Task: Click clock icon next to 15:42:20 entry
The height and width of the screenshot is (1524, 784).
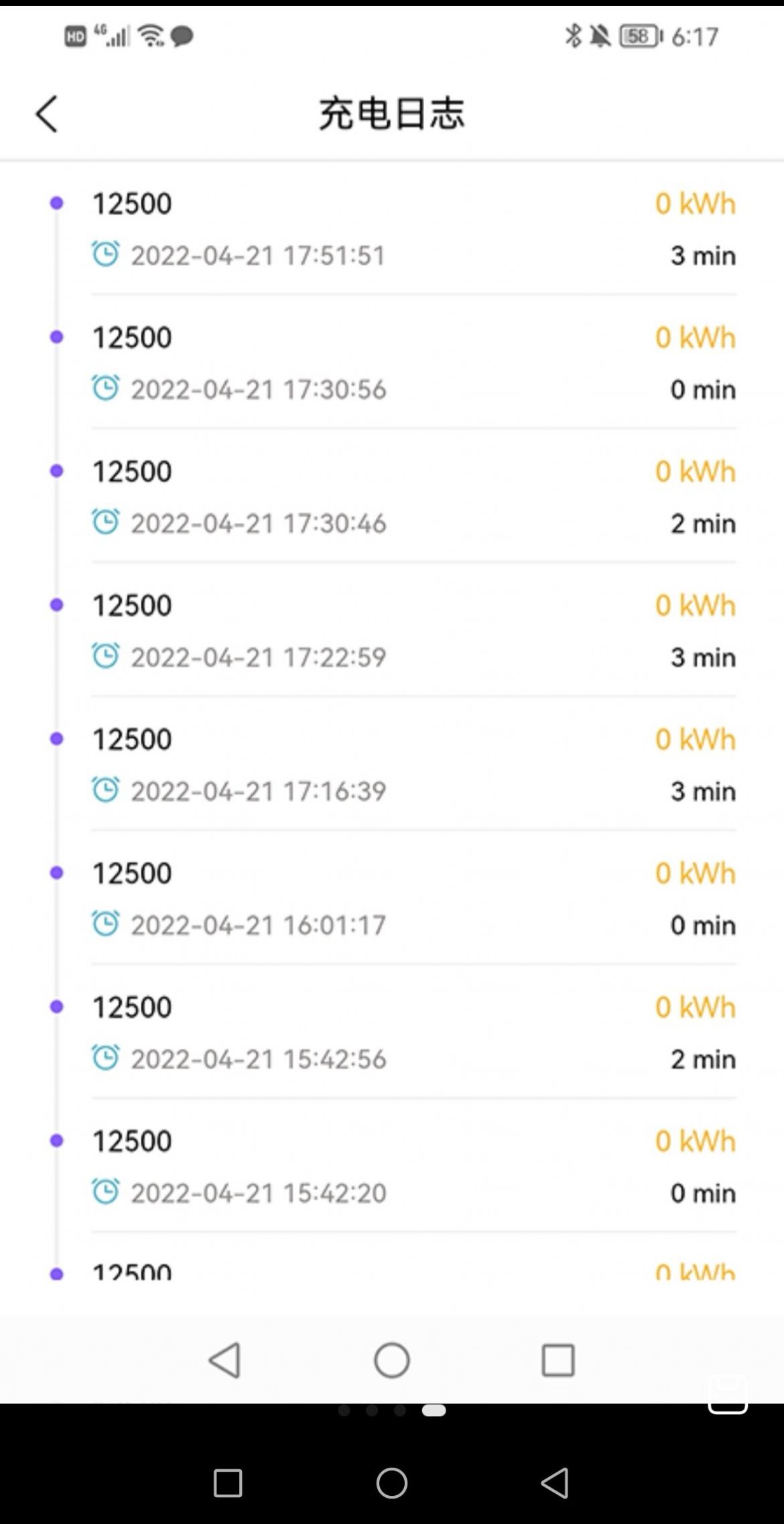Action: 106,1192
